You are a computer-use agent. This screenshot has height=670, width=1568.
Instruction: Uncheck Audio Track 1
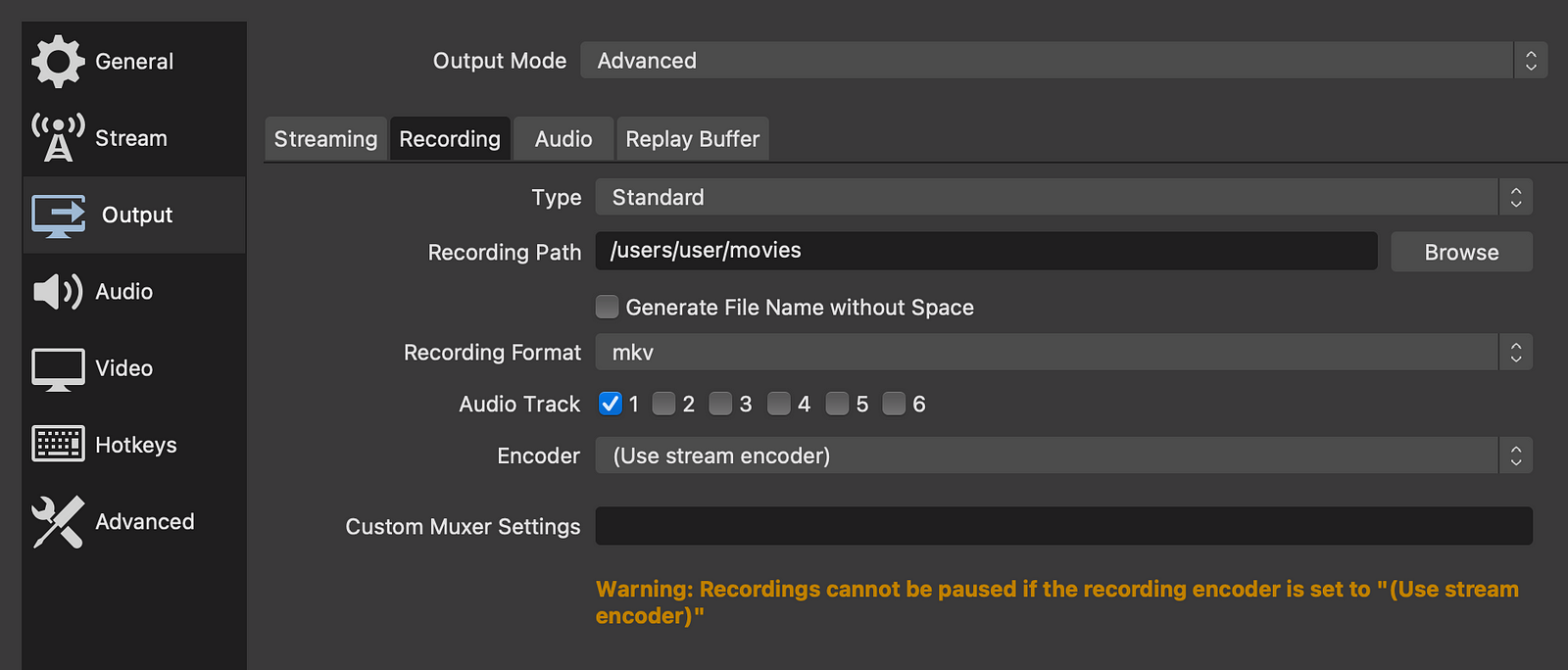click(x=611, y=404)
